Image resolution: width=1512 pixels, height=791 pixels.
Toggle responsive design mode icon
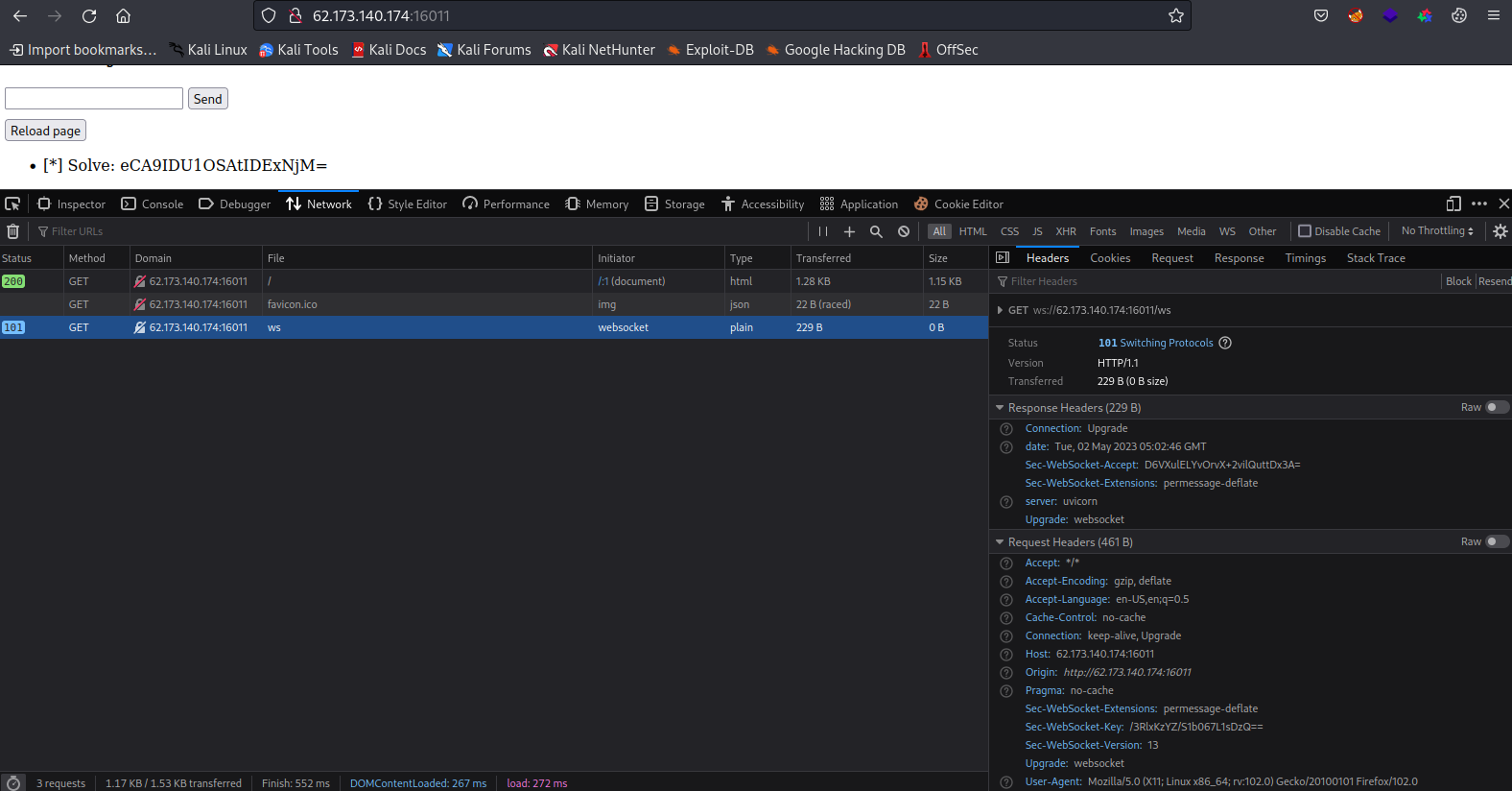coord(1453,204)
